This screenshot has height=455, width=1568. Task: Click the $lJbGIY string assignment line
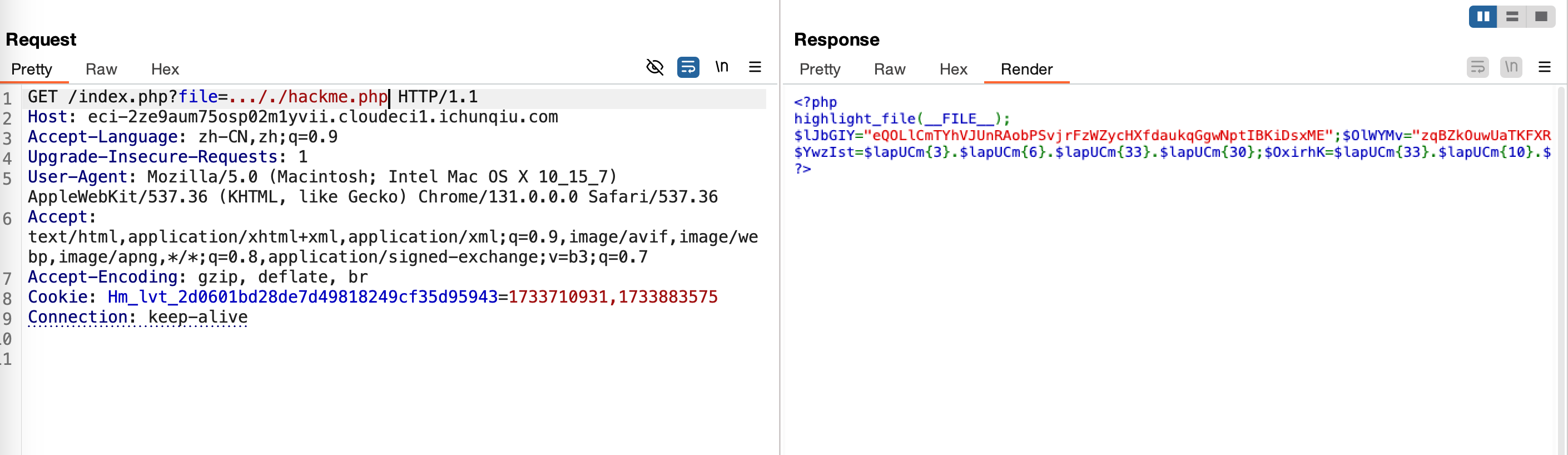point(1172,135)
